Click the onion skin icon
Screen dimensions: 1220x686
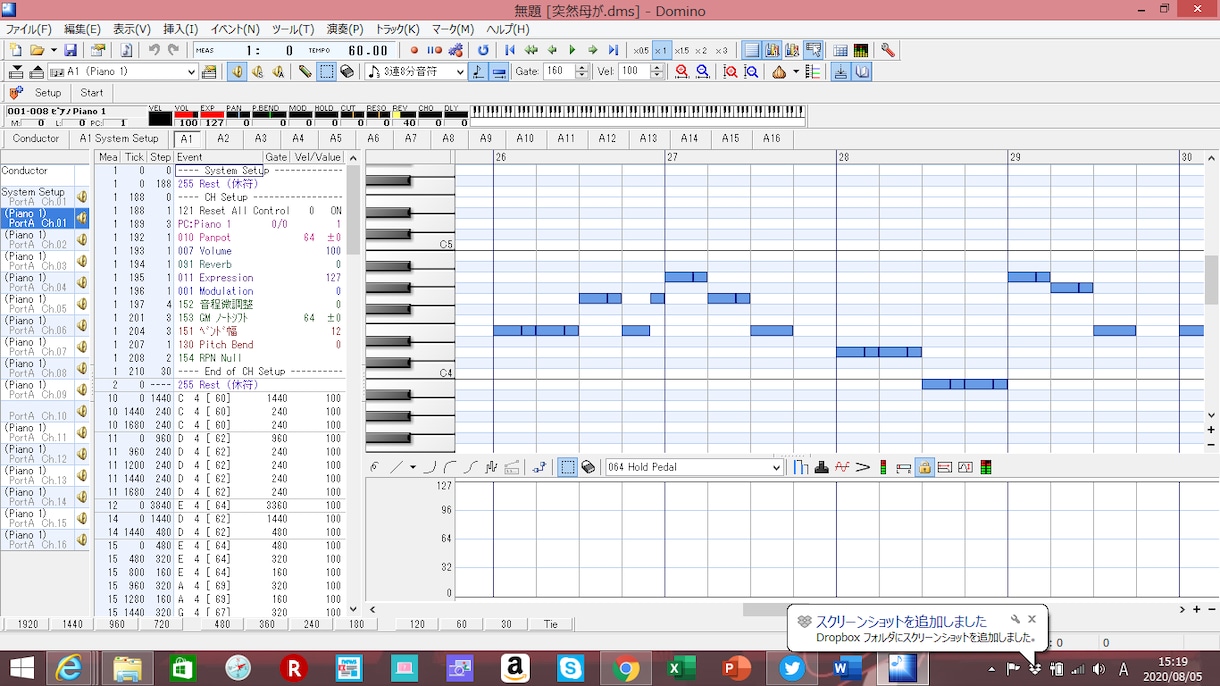tap(779, 72)
